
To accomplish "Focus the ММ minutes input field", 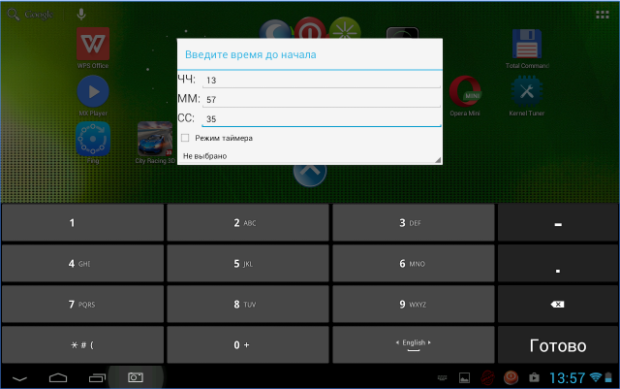I will pyautogui.click(x=321, y=100).
